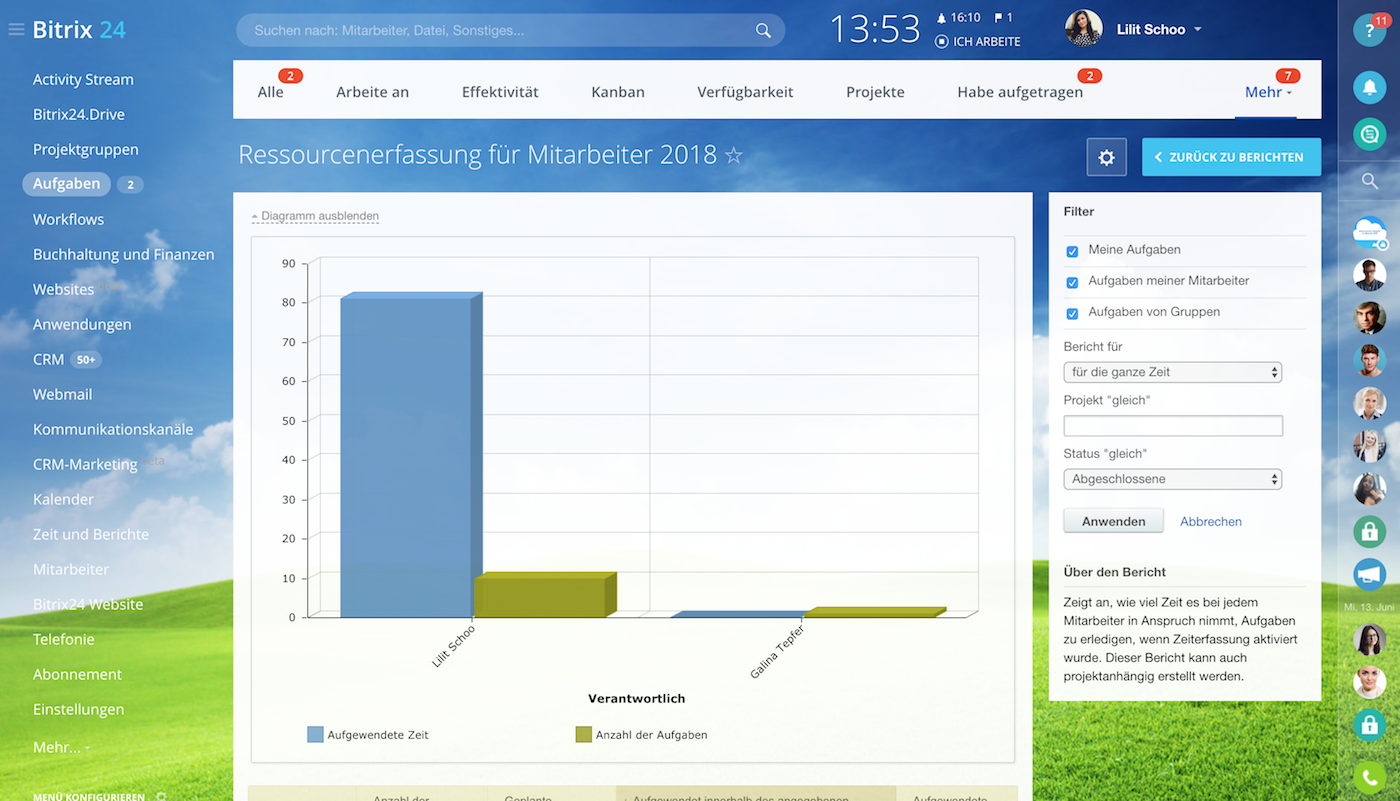
Task: Click the green phone call icon
Action: point(1369,776)
